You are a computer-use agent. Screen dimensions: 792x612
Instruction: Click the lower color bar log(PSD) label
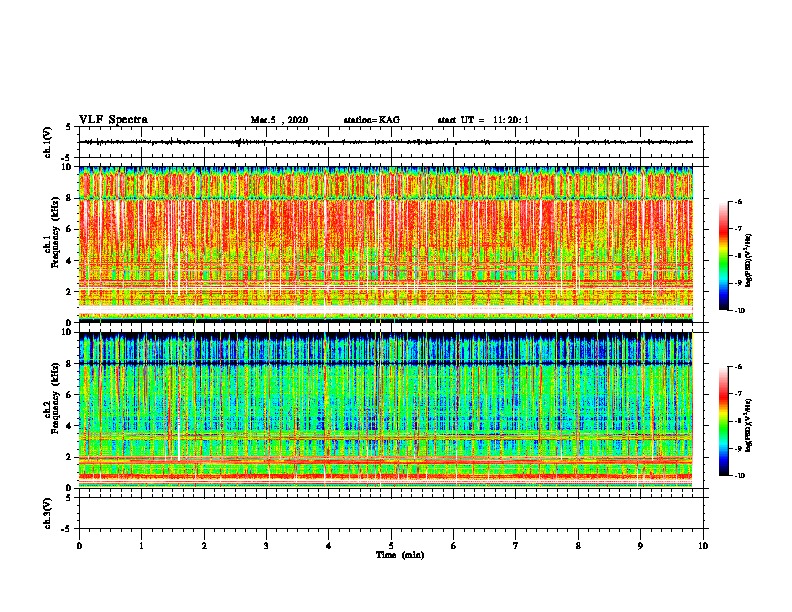coord(748,425)
